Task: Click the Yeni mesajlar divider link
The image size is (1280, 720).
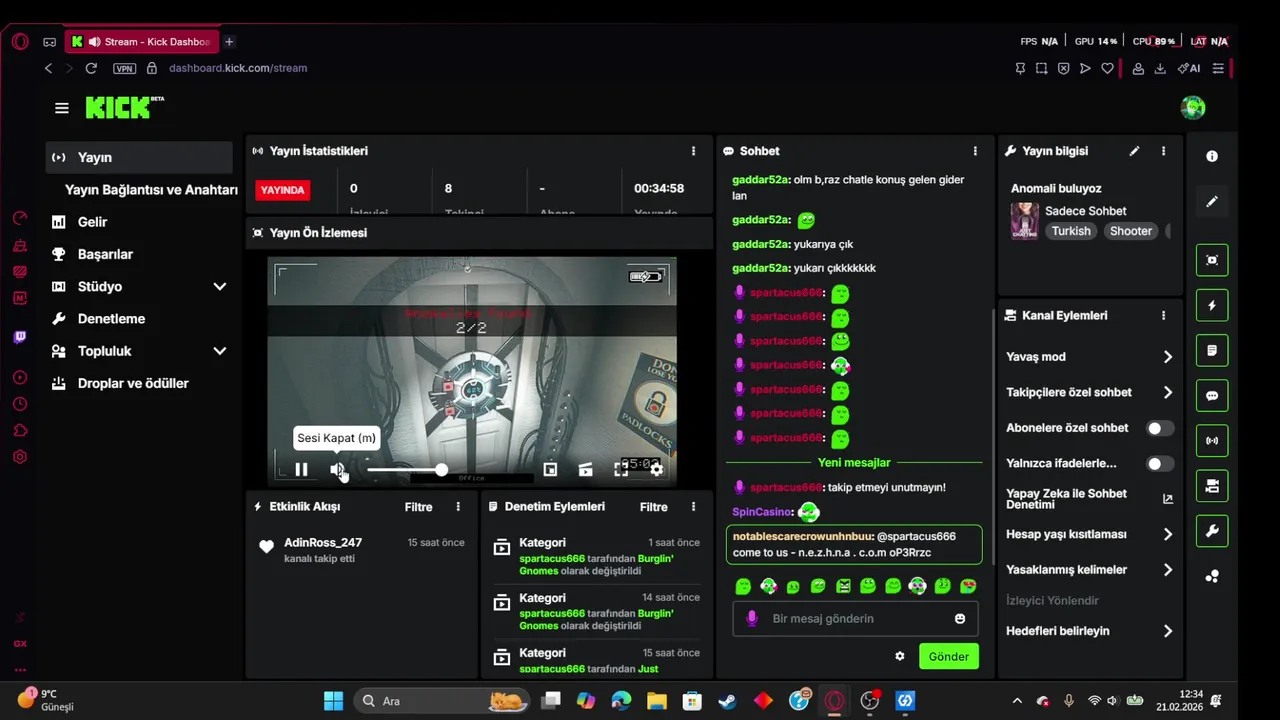Action: [x=854, y=463]
